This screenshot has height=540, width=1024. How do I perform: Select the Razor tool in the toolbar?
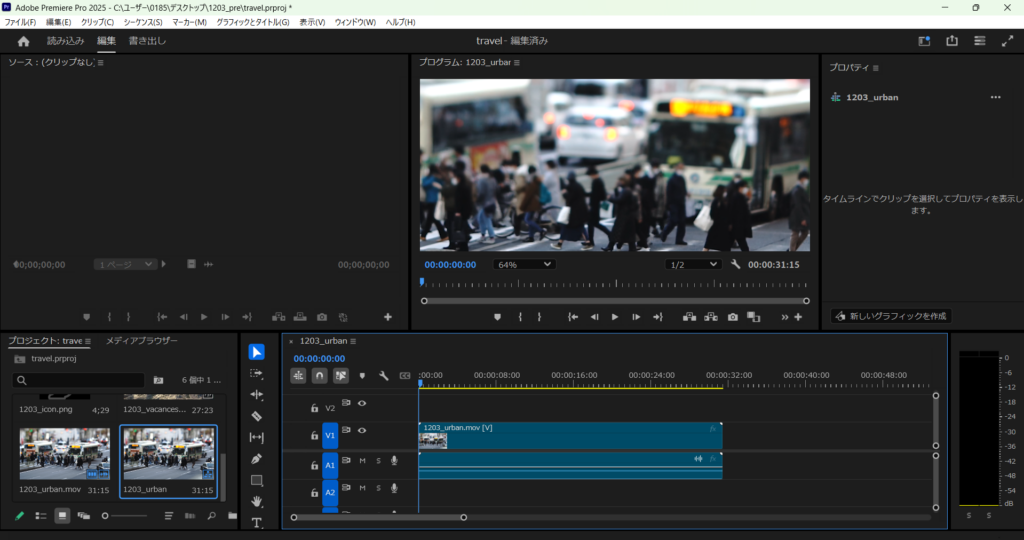[257, 416]
